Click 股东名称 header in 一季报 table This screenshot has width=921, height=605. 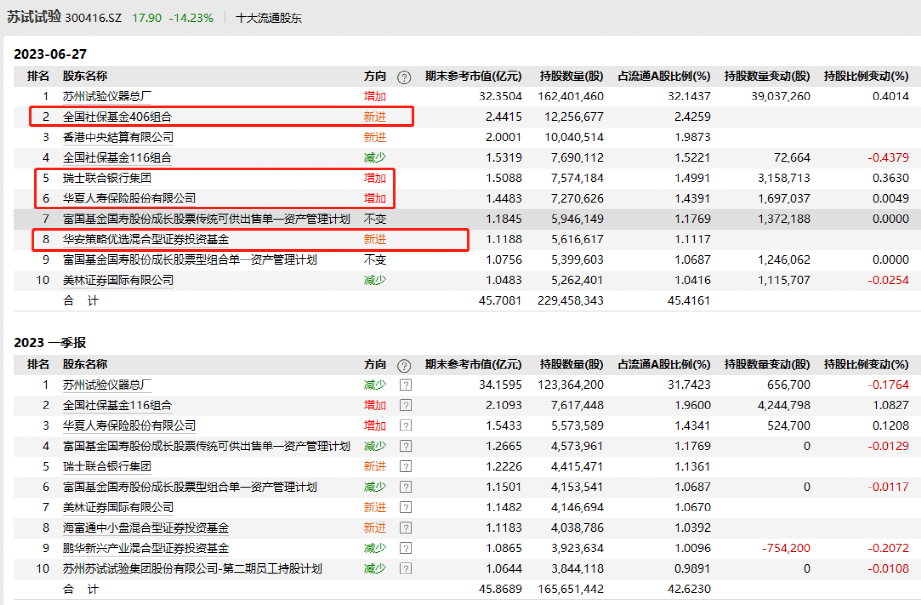pos(85,365)
